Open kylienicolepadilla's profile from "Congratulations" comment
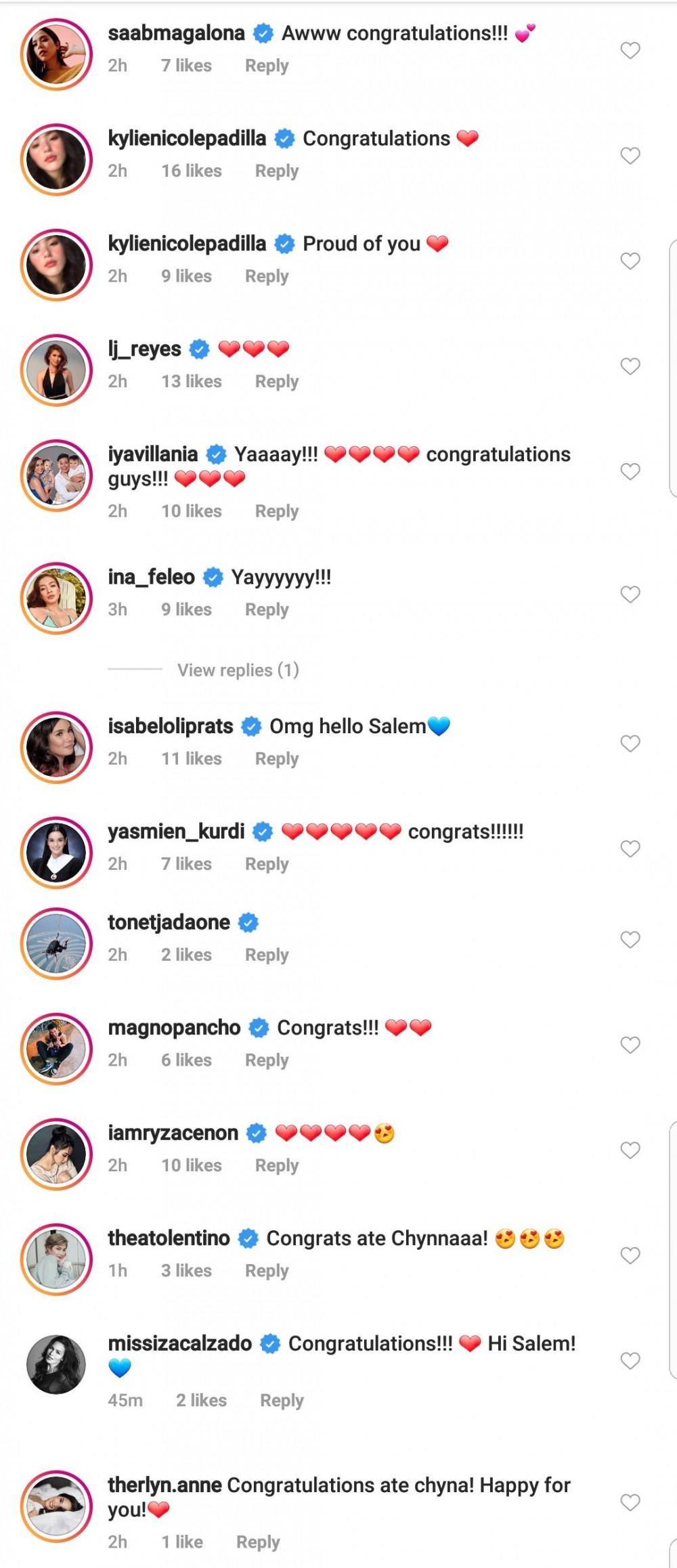The height and width of the screenshot is (1568, 677). point(187,139)
